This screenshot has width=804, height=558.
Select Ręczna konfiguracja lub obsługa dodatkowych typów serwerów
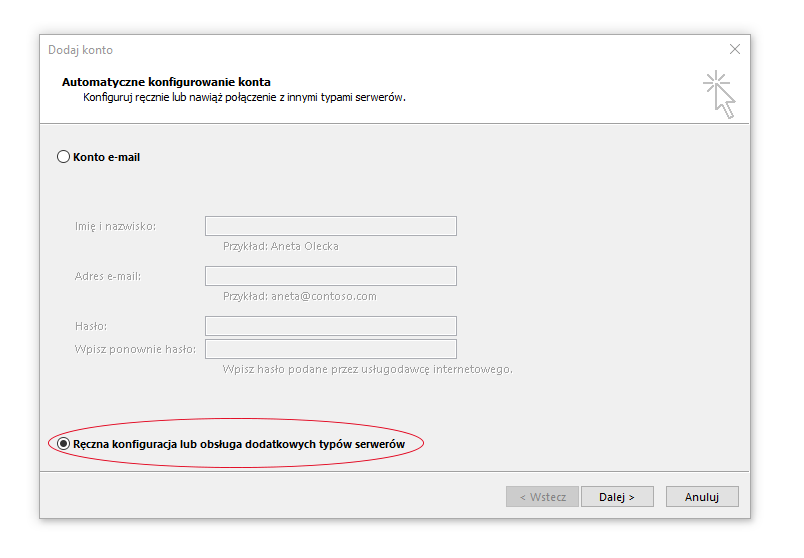coord(64,443)
